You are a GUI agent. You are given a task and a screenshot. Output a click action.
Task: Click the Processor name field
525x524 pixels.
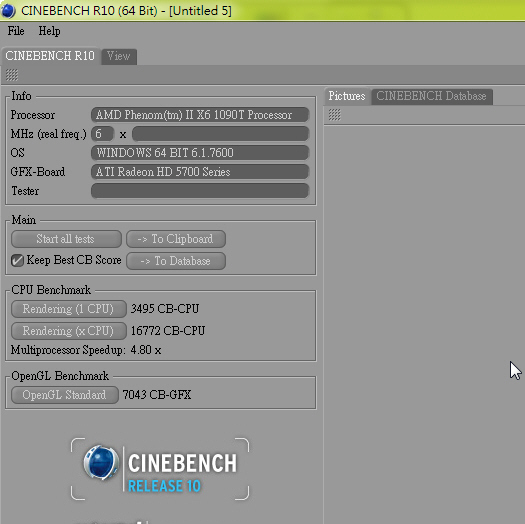200,115
